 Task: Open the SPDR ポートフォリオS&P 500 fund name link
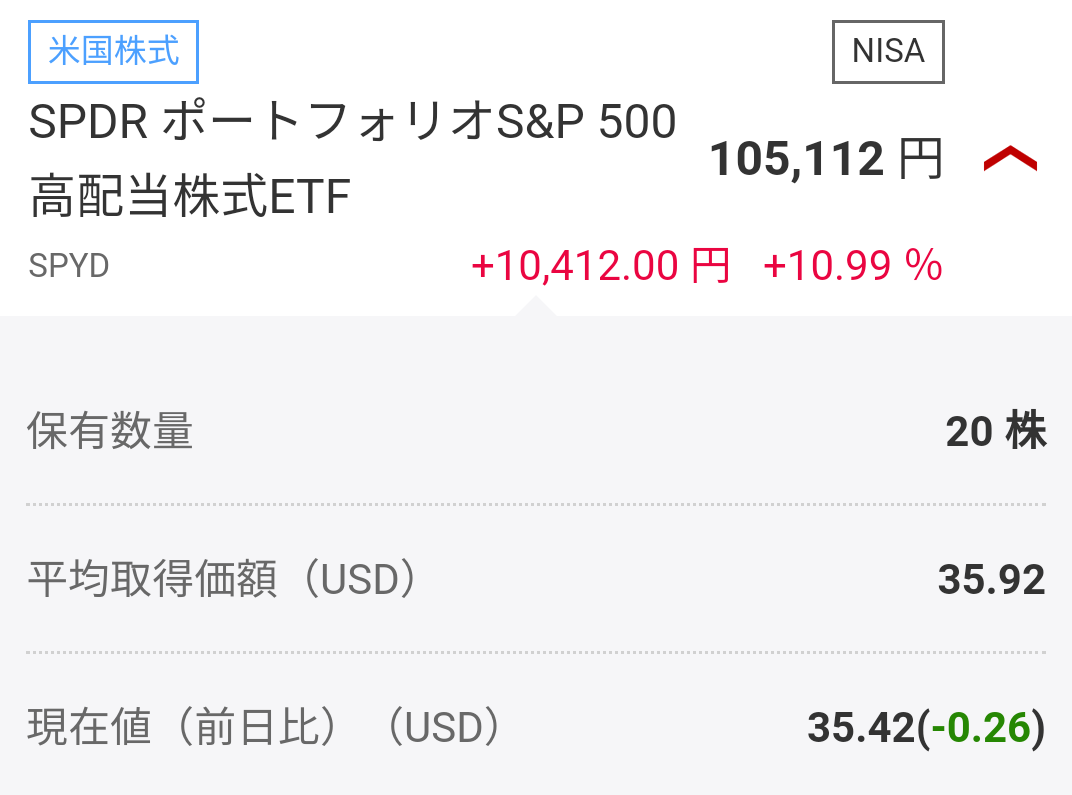350,155
